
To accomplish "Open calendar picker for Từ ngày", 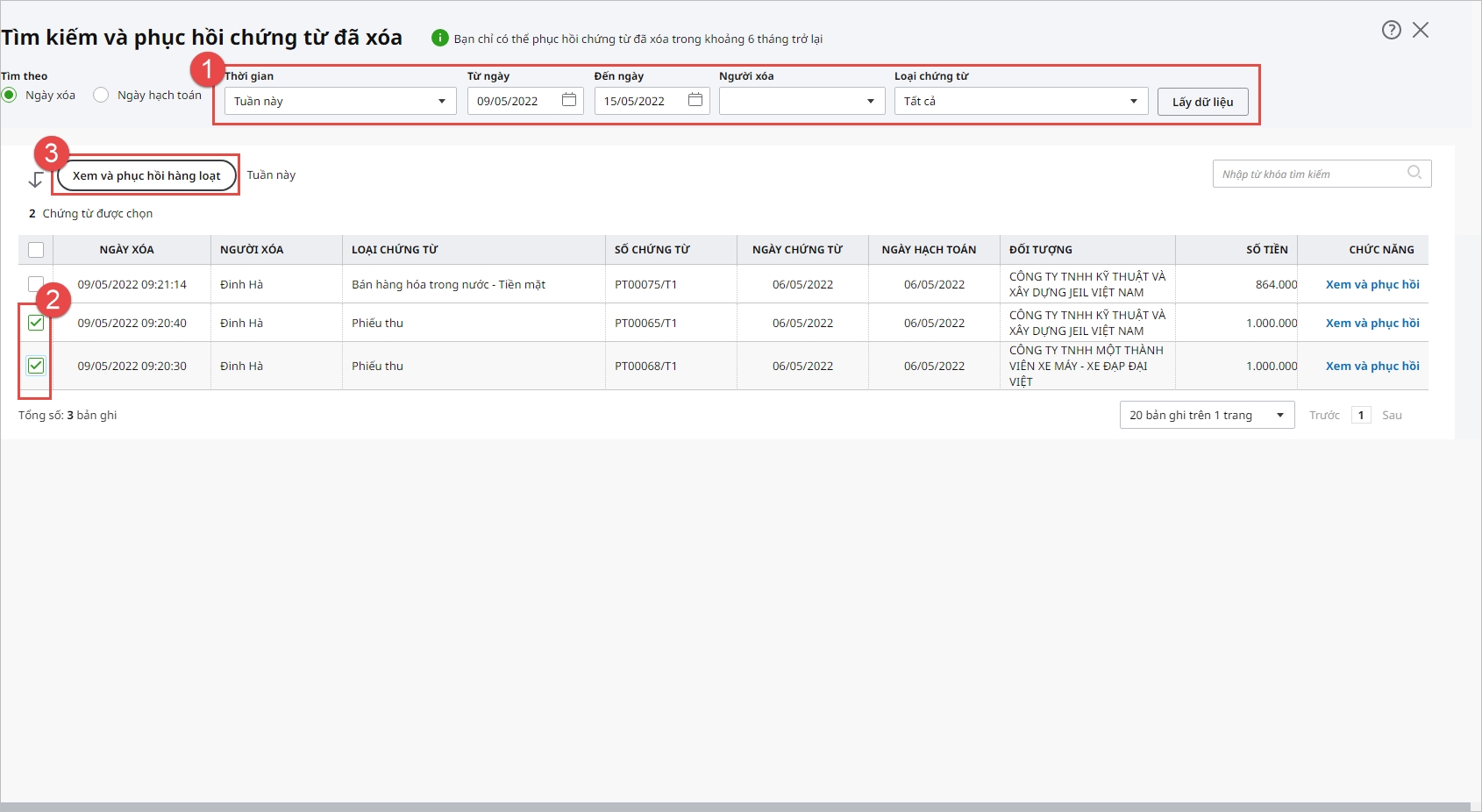I will pos(569,100).
